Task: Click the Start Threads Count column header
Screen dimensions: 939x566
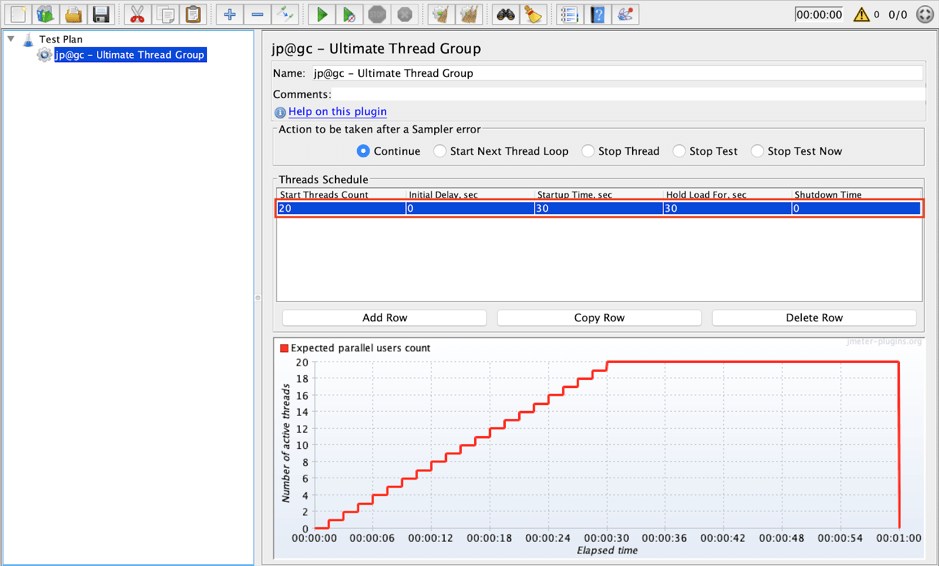Action: [341, 195]
